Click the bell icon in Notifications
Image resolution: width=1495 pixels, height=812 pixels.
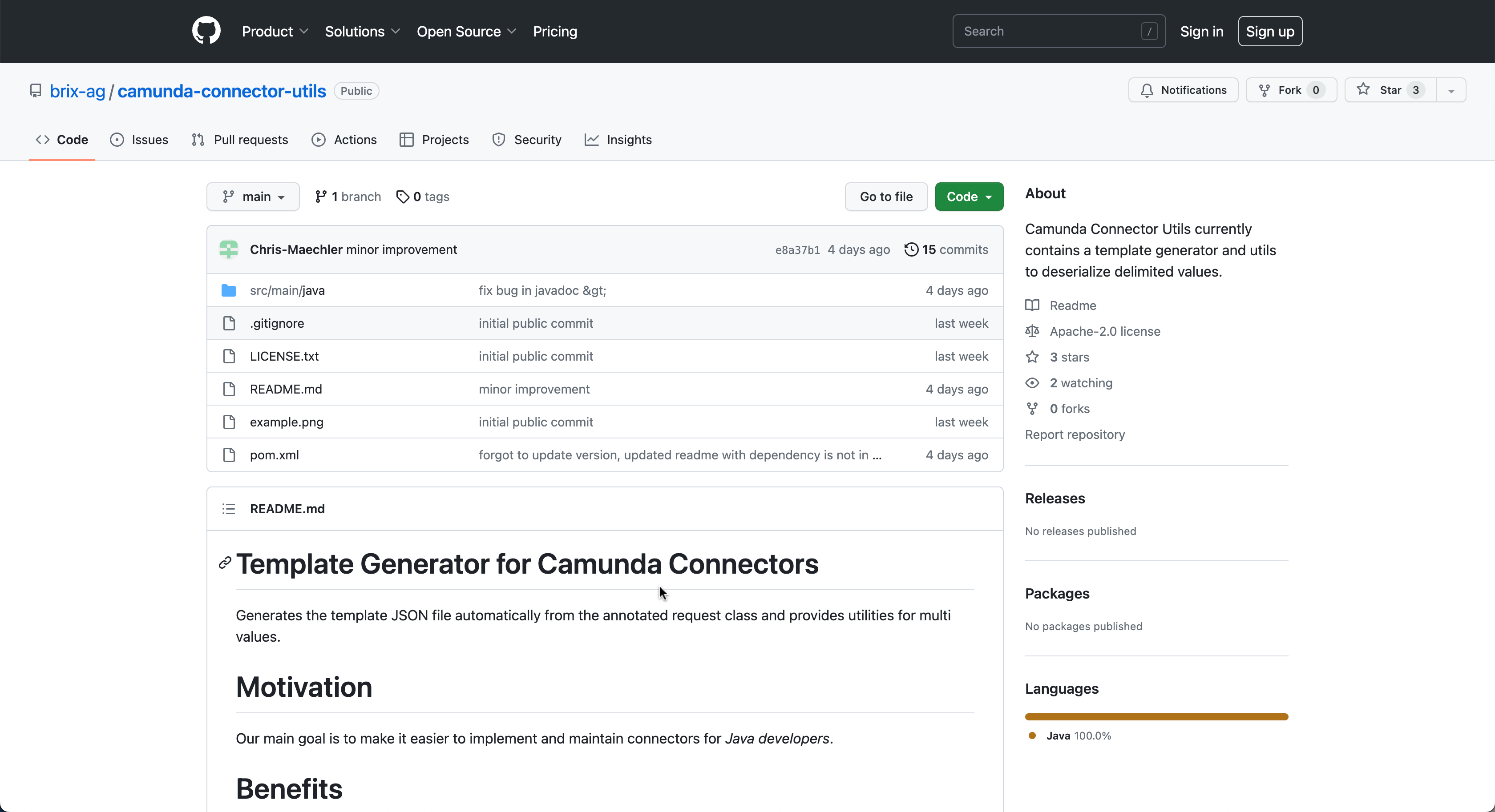[1147, 90]
